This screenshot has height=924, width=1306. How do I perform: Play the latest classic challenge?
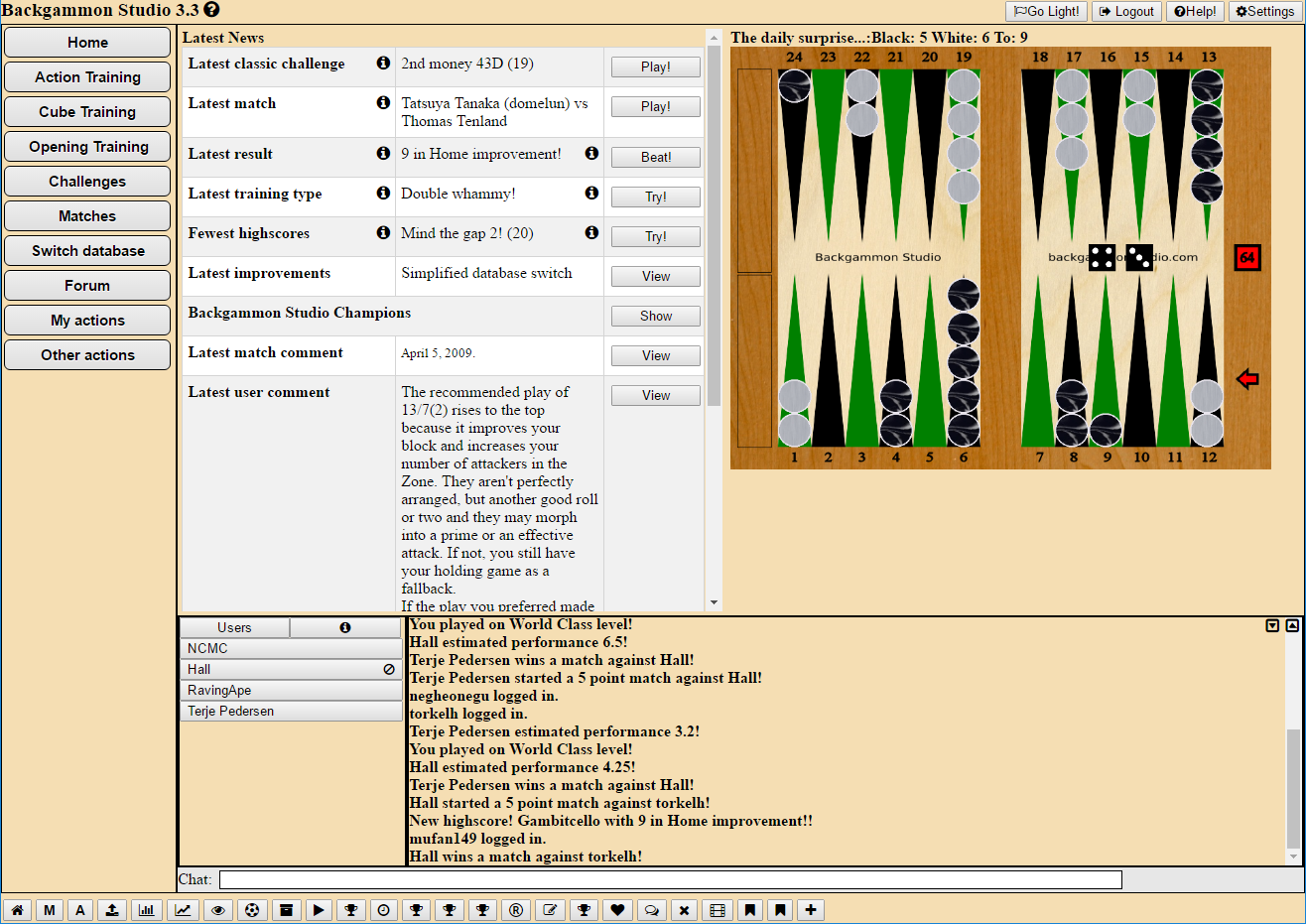tap(656, 66)
